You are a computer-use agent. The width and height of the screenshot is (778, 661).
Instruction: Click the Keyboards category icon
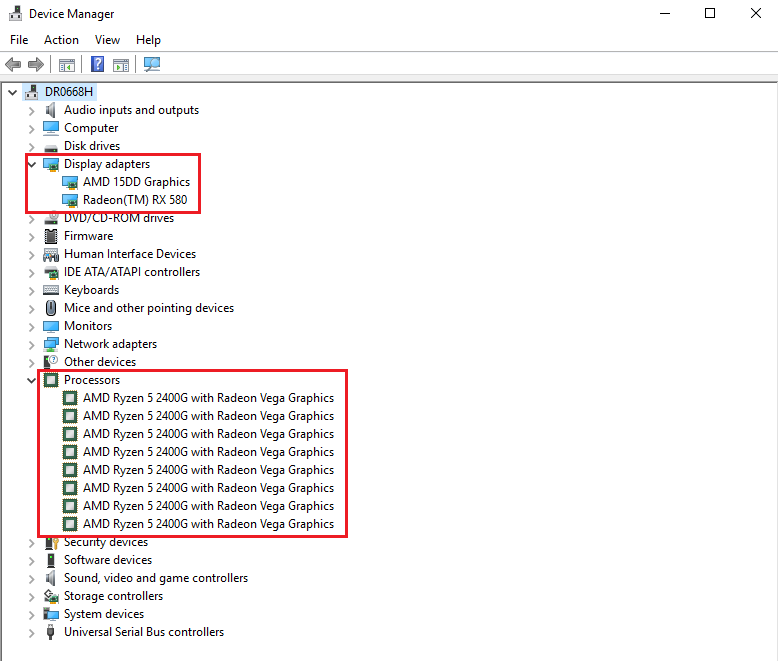point(51,290)
